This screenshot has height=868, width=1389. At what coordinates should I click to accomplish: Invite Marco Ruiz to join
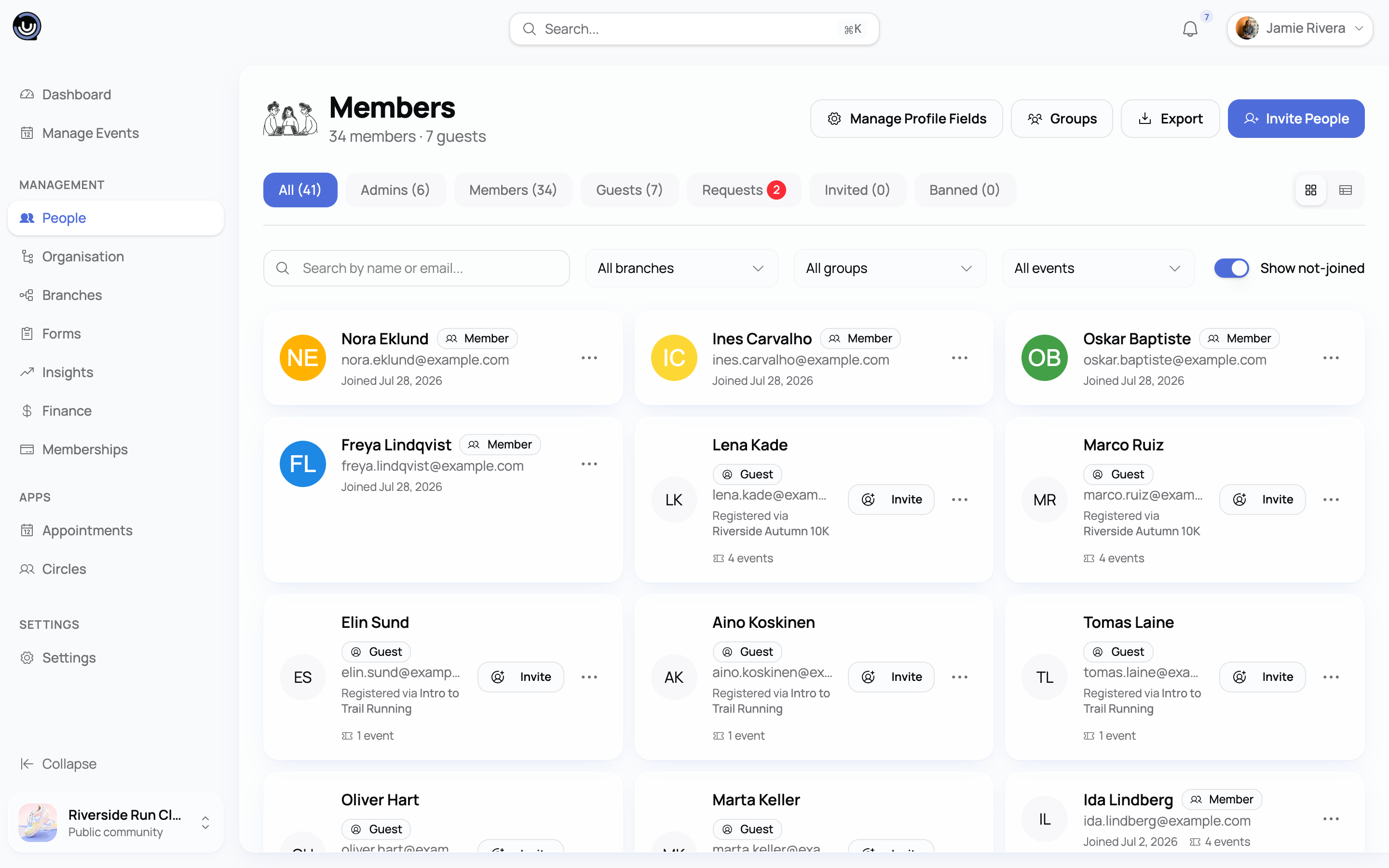pos(1262,500)
